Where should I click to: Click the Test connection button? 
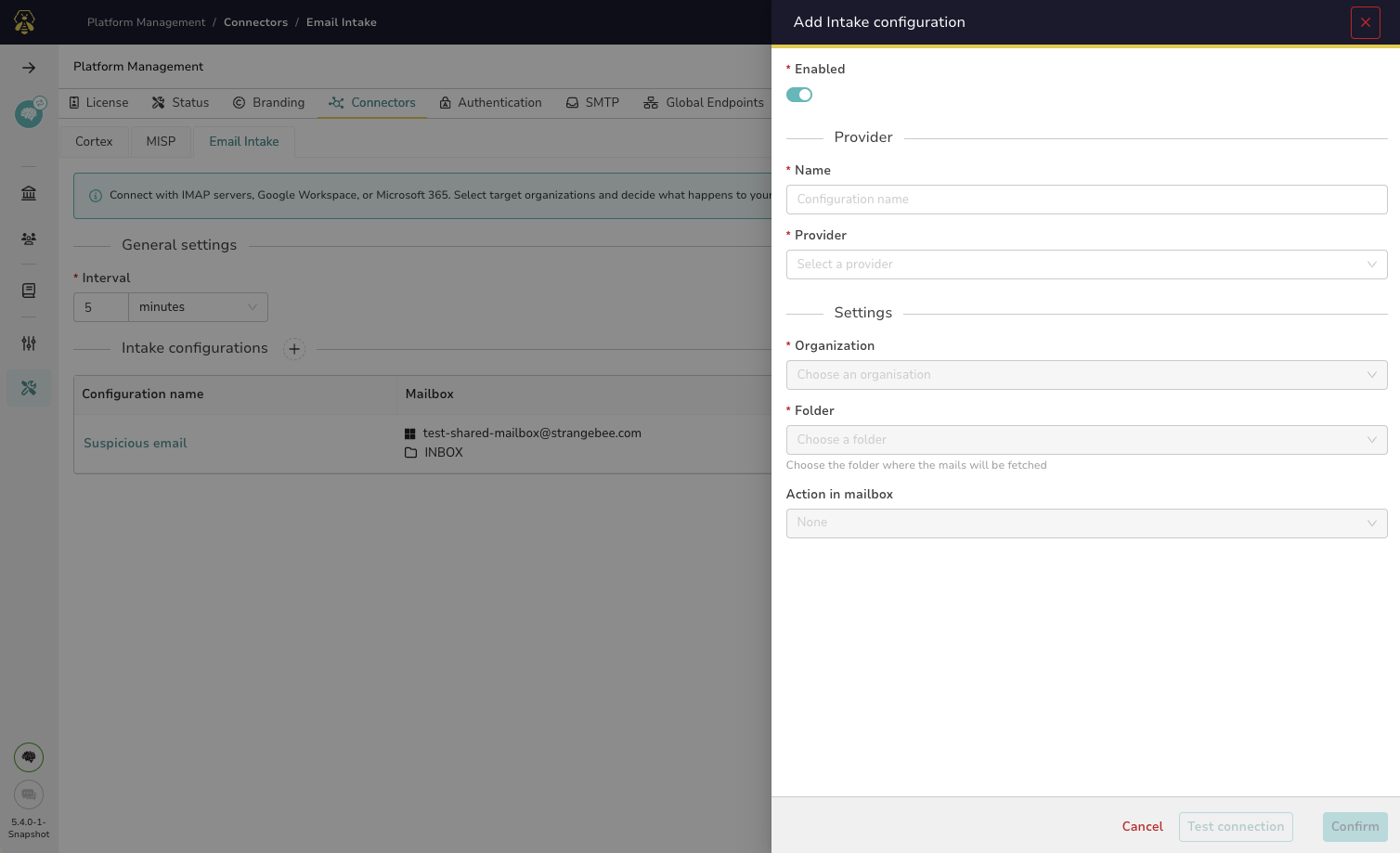pyautogui.click(x=1235, y=826)
